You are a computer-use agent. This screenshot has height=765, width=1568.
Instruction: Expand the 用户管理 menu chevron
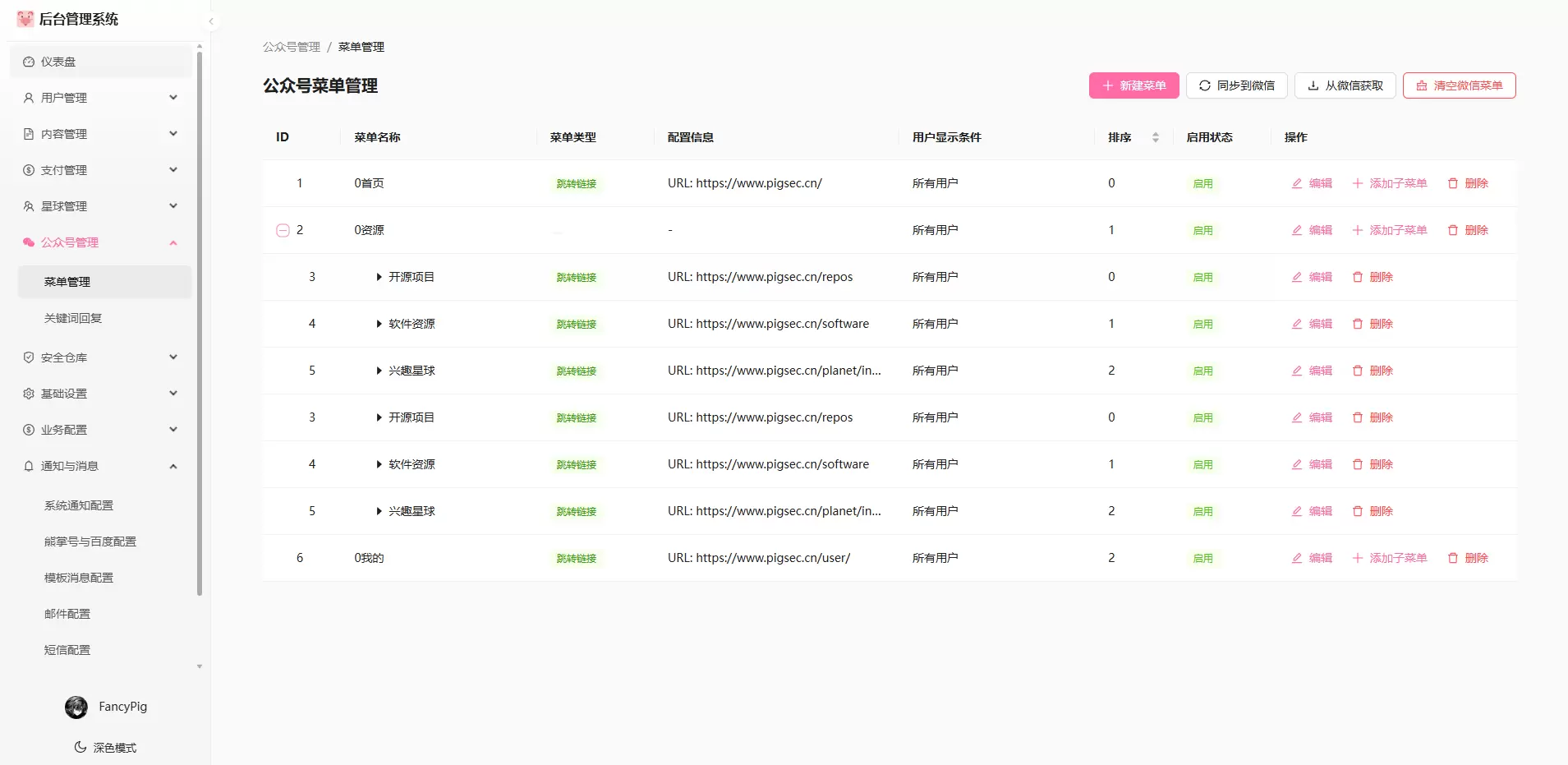click(173, 98)
